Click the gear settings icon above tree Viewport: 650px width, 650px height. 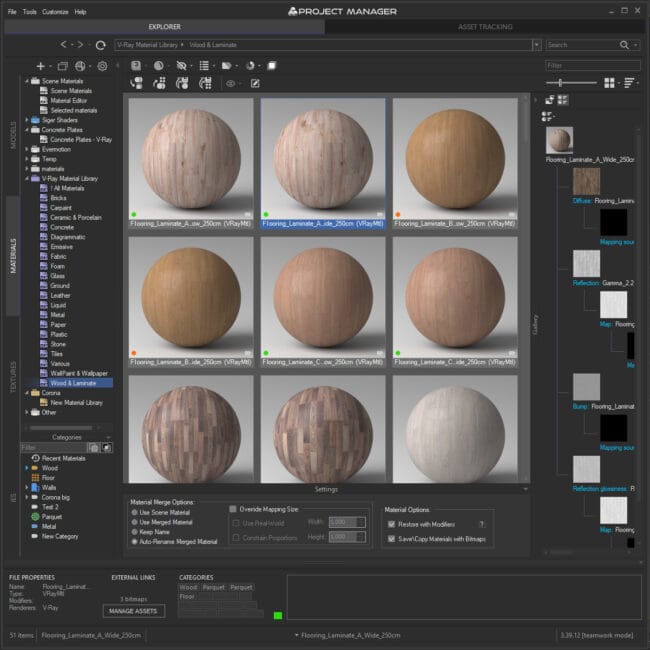(102, 66)
